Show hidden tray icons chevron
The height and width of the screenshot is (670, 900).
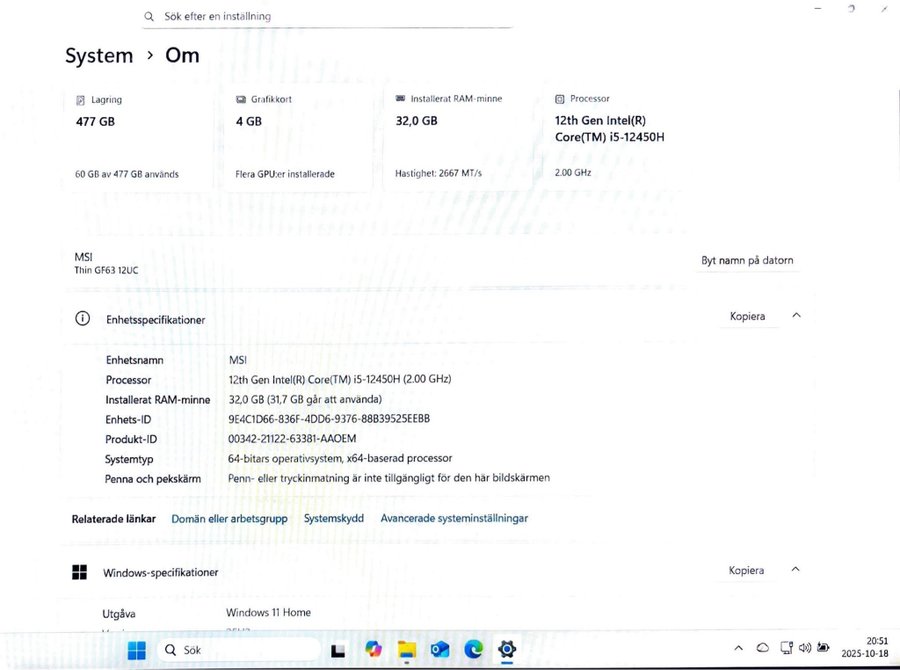point(738,648)
